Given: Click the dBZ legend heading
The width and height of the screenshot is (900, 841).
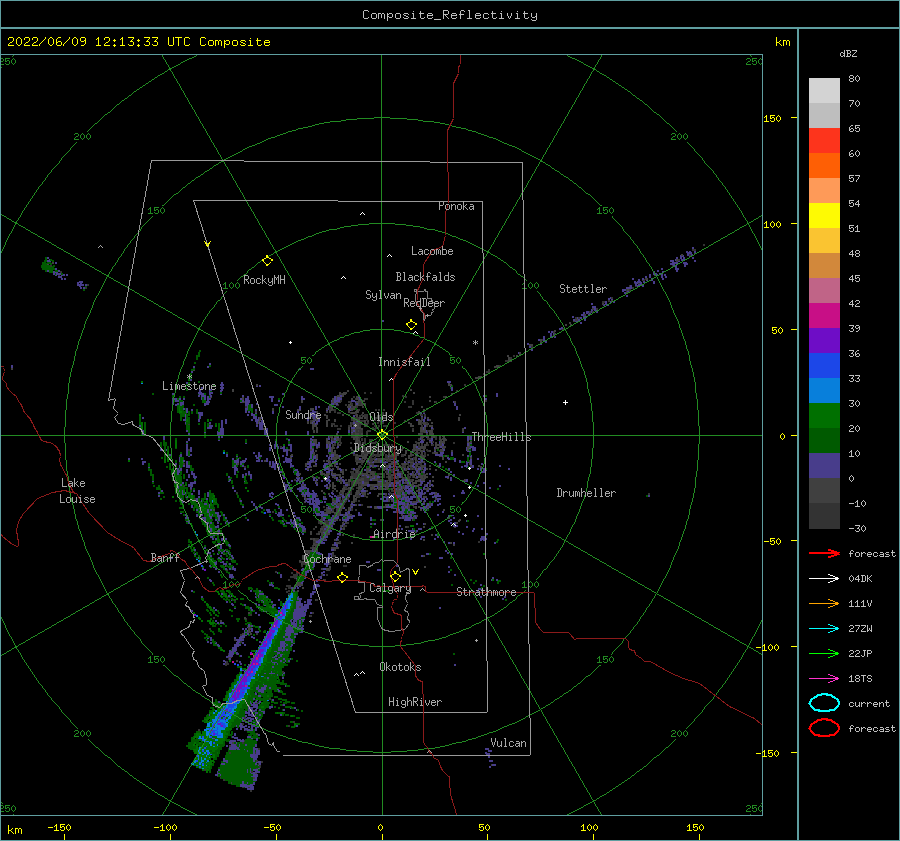Looking at the screenshot, I should 848,54.
